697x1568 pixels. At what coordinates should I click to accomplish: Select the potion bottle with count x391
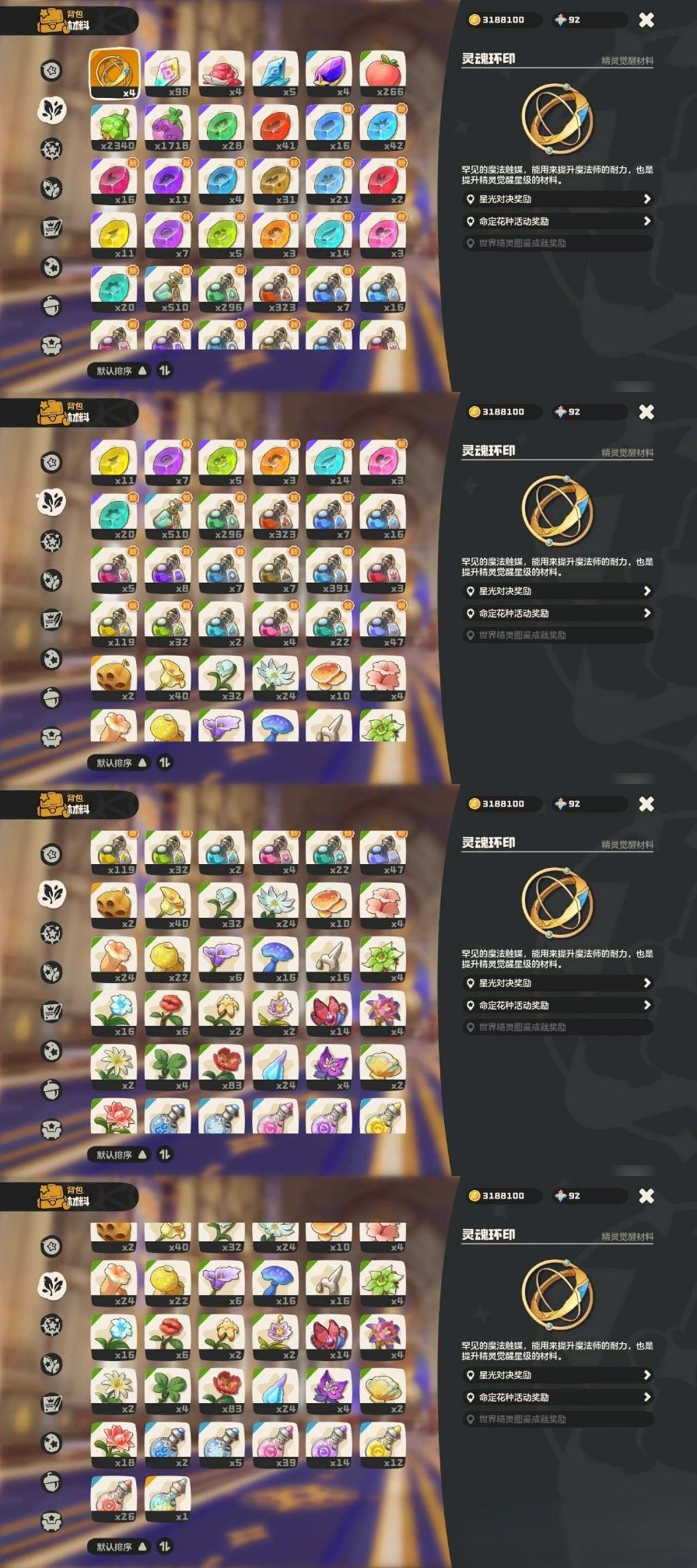tap(329, 571)
